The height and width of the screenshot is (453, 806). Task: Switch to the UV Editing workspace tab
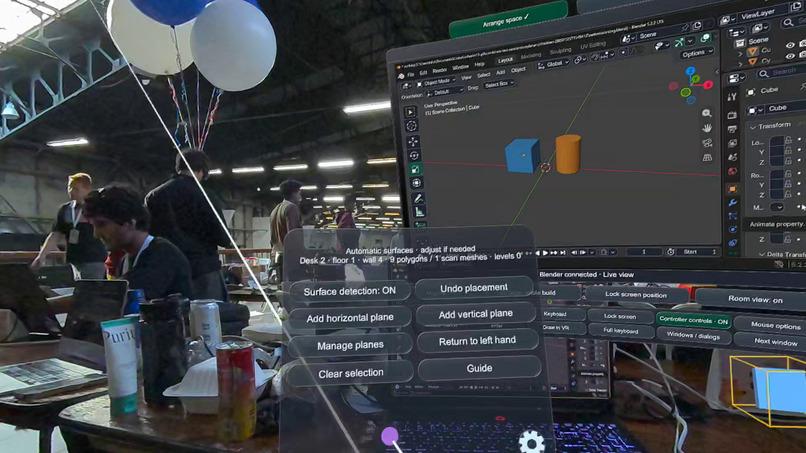point(593,46)
